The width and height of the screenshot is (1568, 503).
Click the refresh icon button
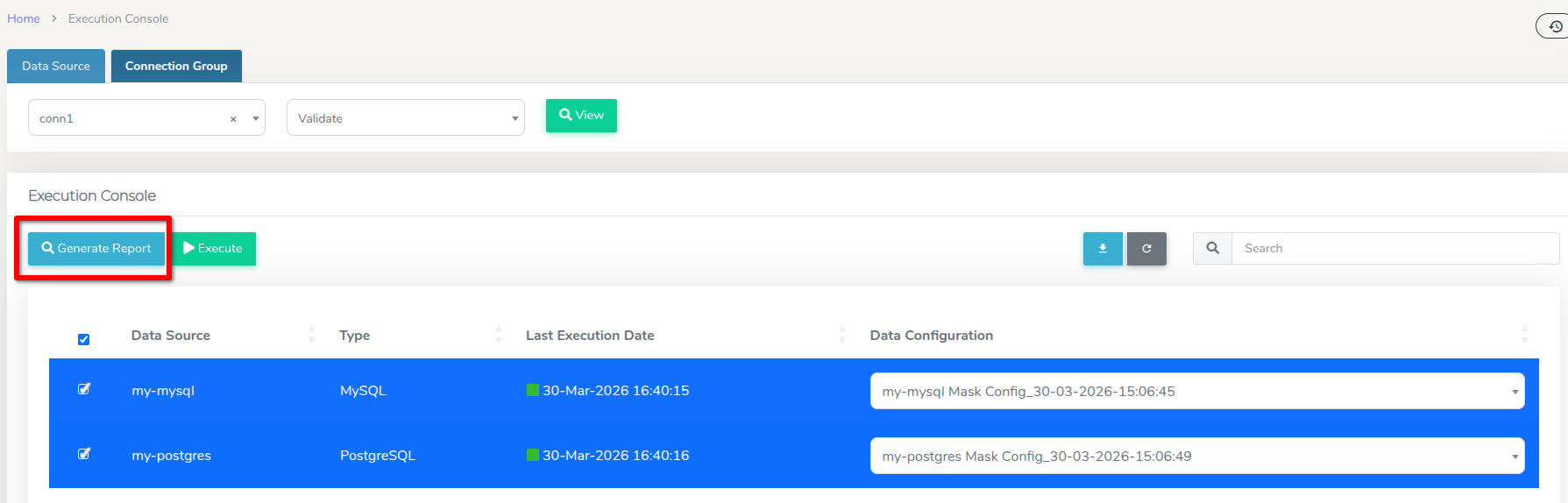tap(1146, 249)
